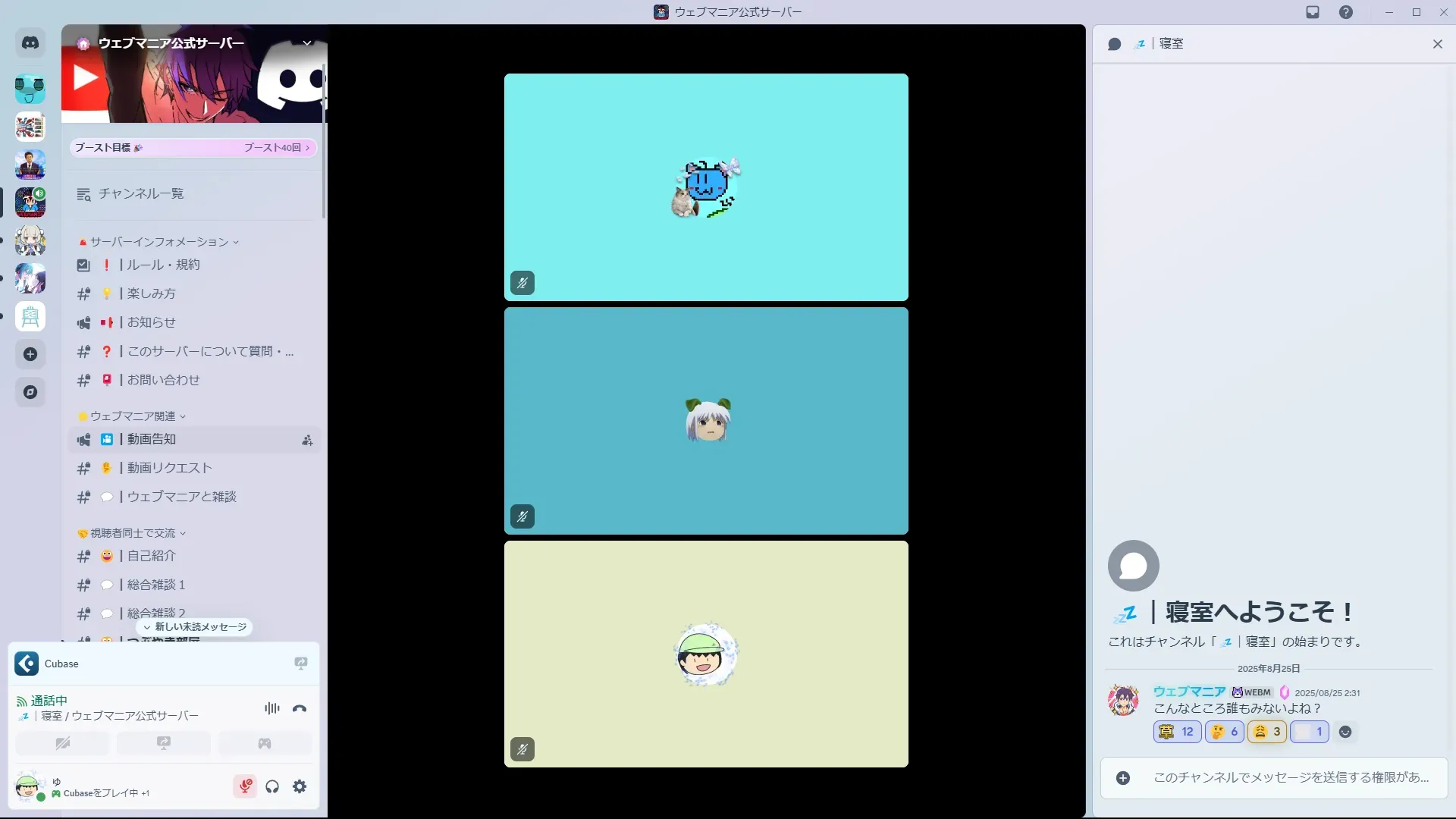This screenshot has height=819, width=1456.
Task: Open the server name dropdown menu
Action: click(x=307, y=43)
